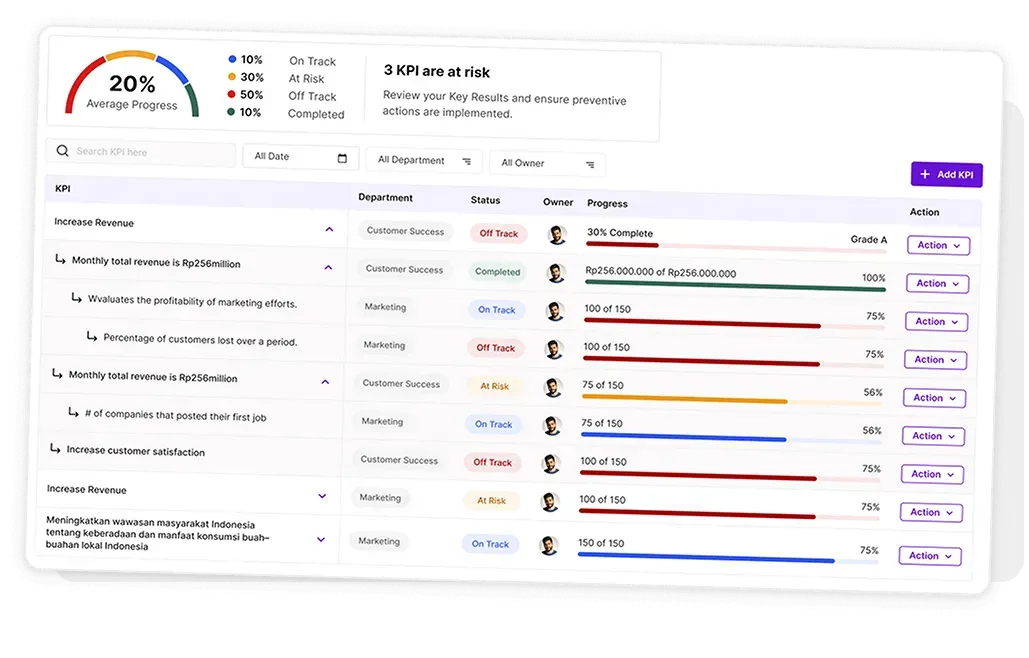
Task: Click the Add KPI button
Action: 946,174
